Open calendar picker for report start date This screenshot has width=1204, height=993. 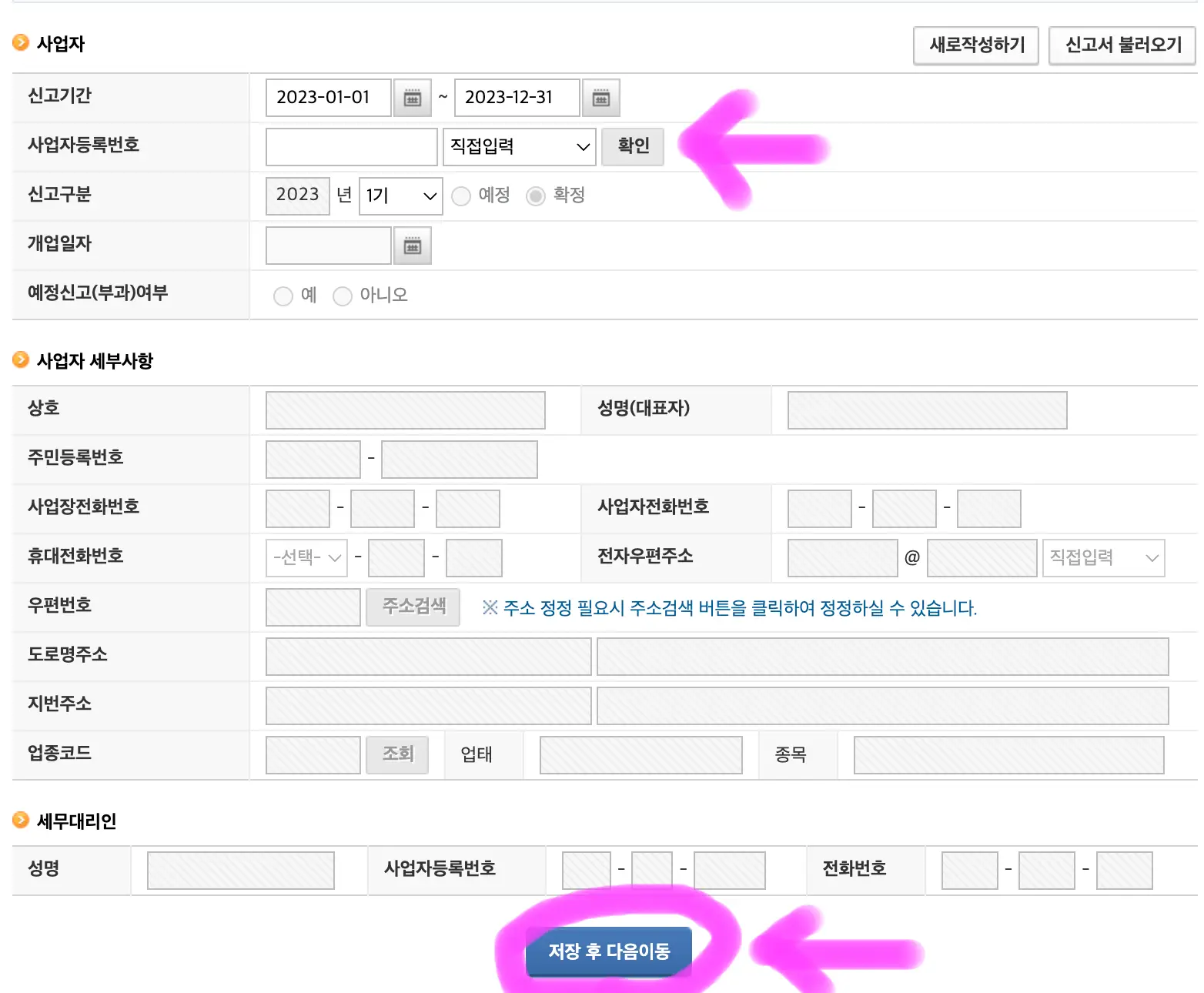pos(413,98)
